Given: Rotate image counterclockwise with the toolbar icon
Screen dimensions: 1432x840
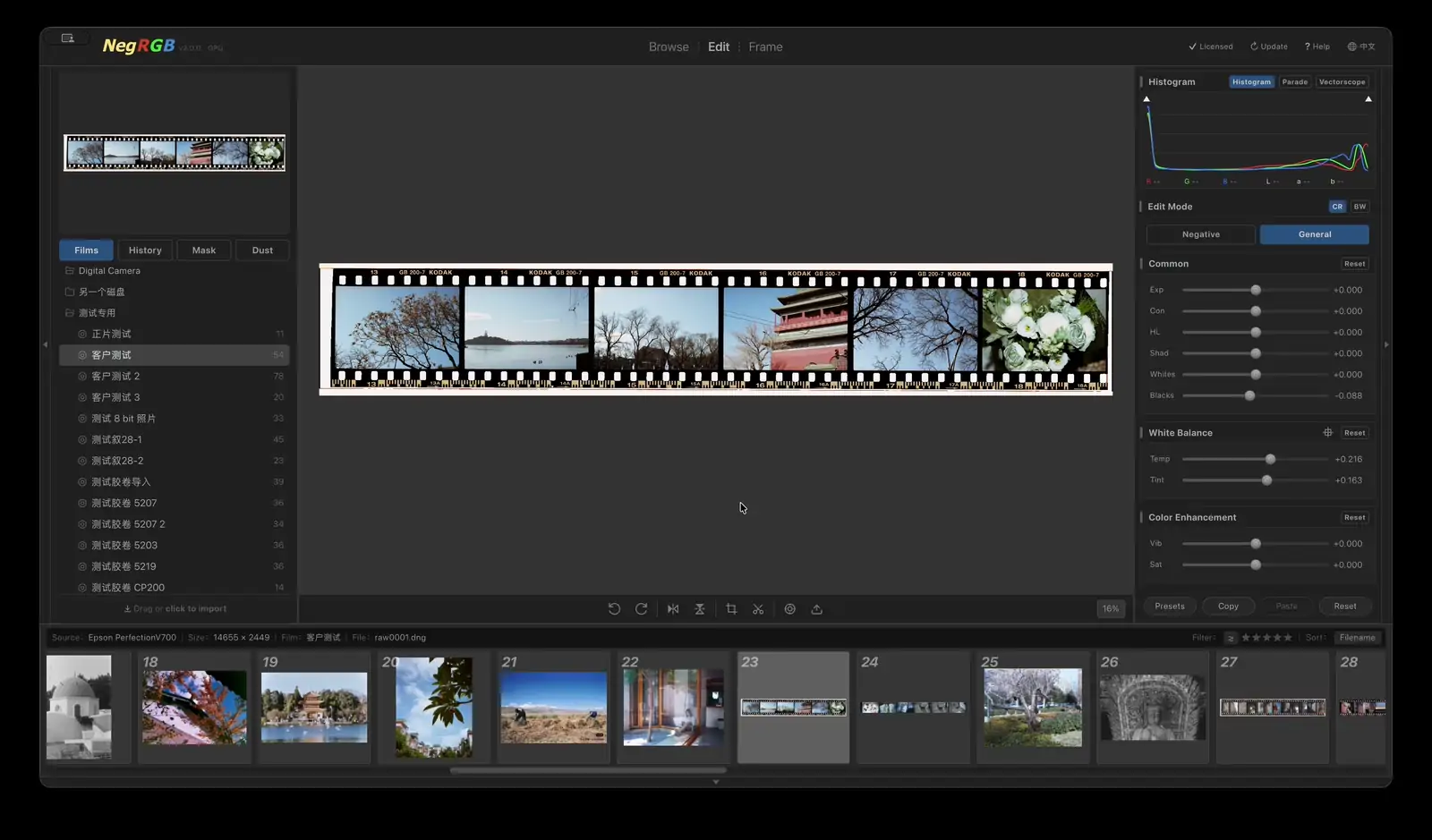Looking at the screenshot, I should click(x=614, y=609).
